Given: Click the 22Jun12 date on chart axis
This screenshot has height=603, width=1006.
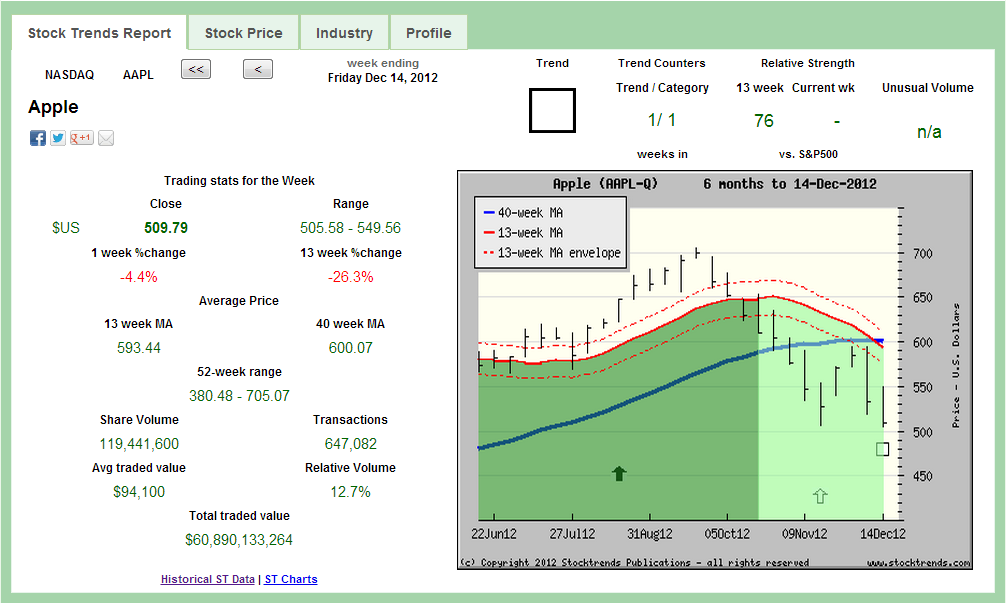Looking at the screenshot, I should (494, 534).
